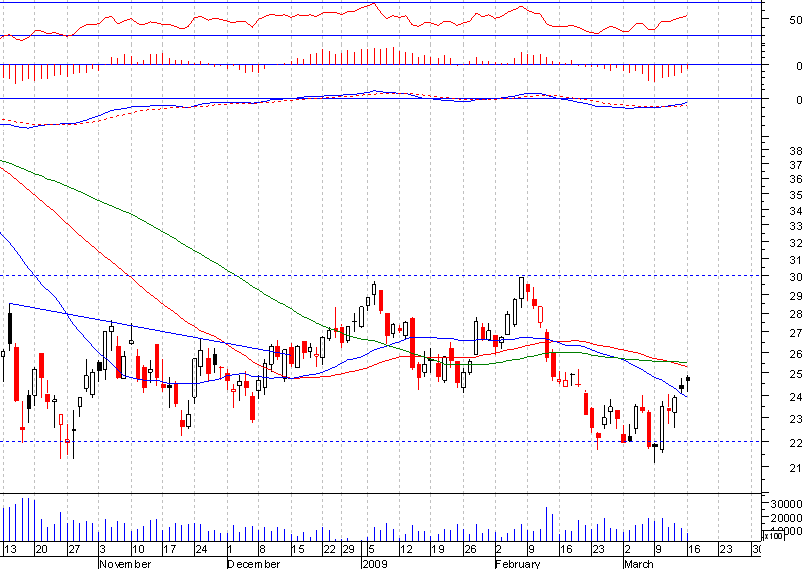Viewport: 806px width, 569px height.
Task: Click the price axis label 28
Action: (x=796, y=314)
